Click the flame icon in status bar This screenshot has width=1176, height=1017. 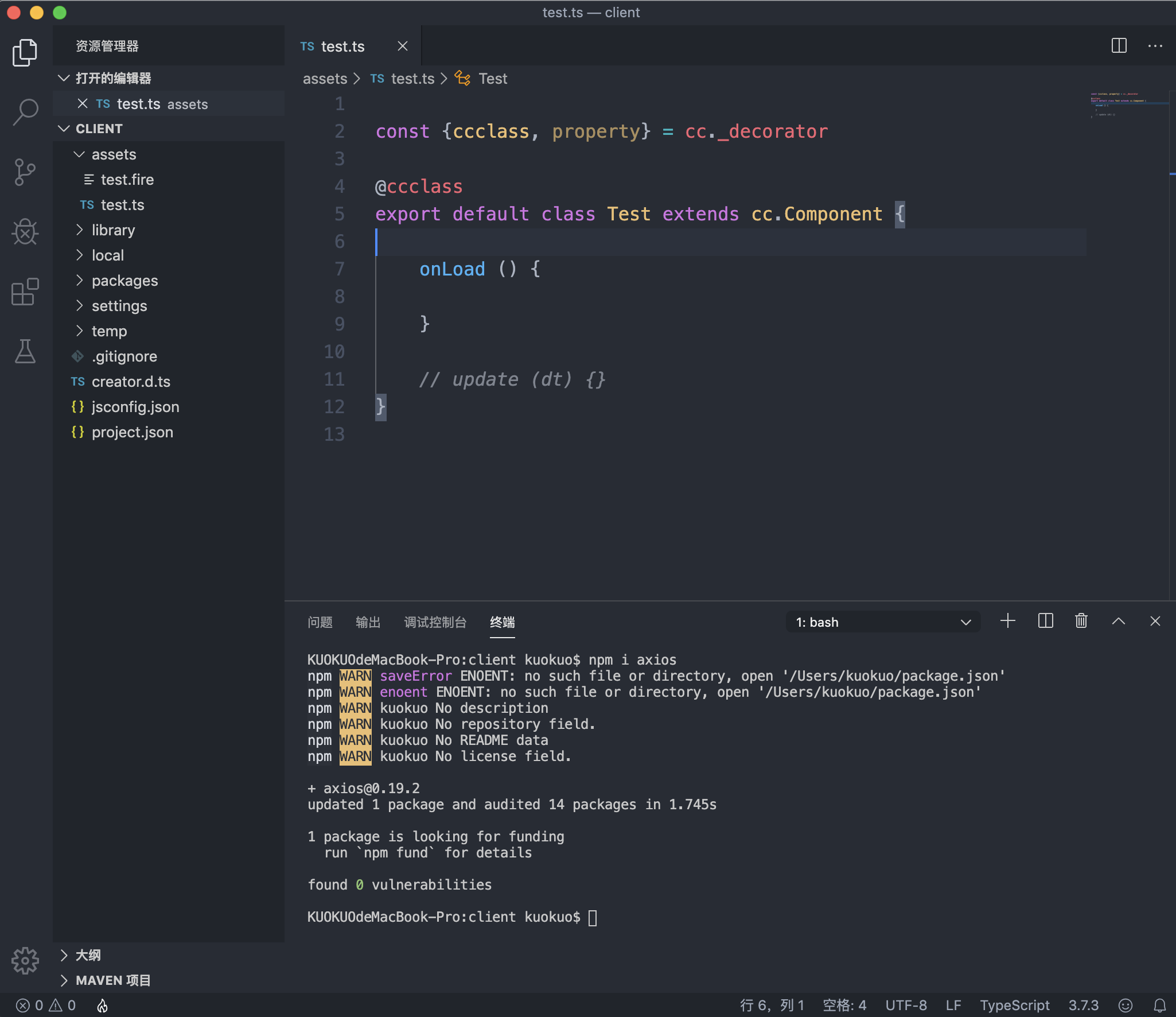(x=102, y=1006)
